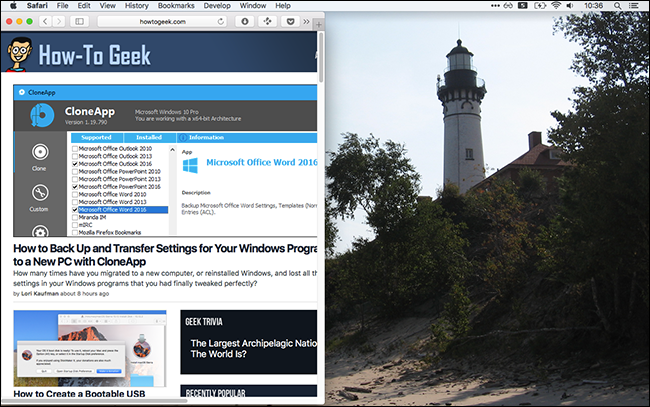Viewport: 650px width, 407px height.
Task: Open the CloneApp article screenshot image
Action: pos(165,160)
